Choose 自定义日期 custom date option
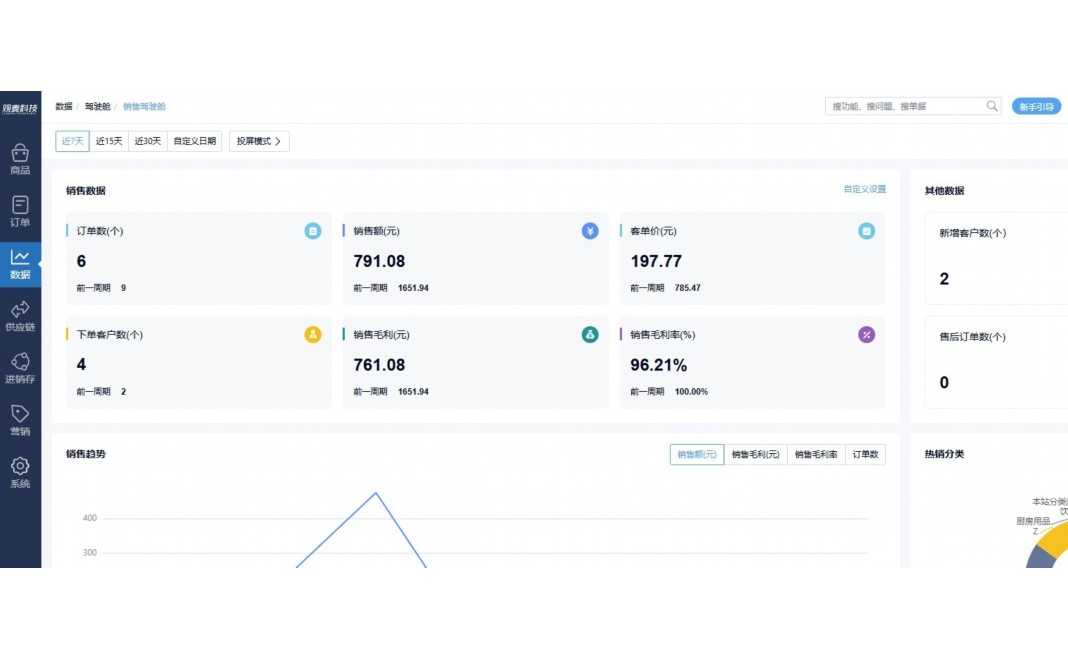1068x659 pixels. point(195,141)
